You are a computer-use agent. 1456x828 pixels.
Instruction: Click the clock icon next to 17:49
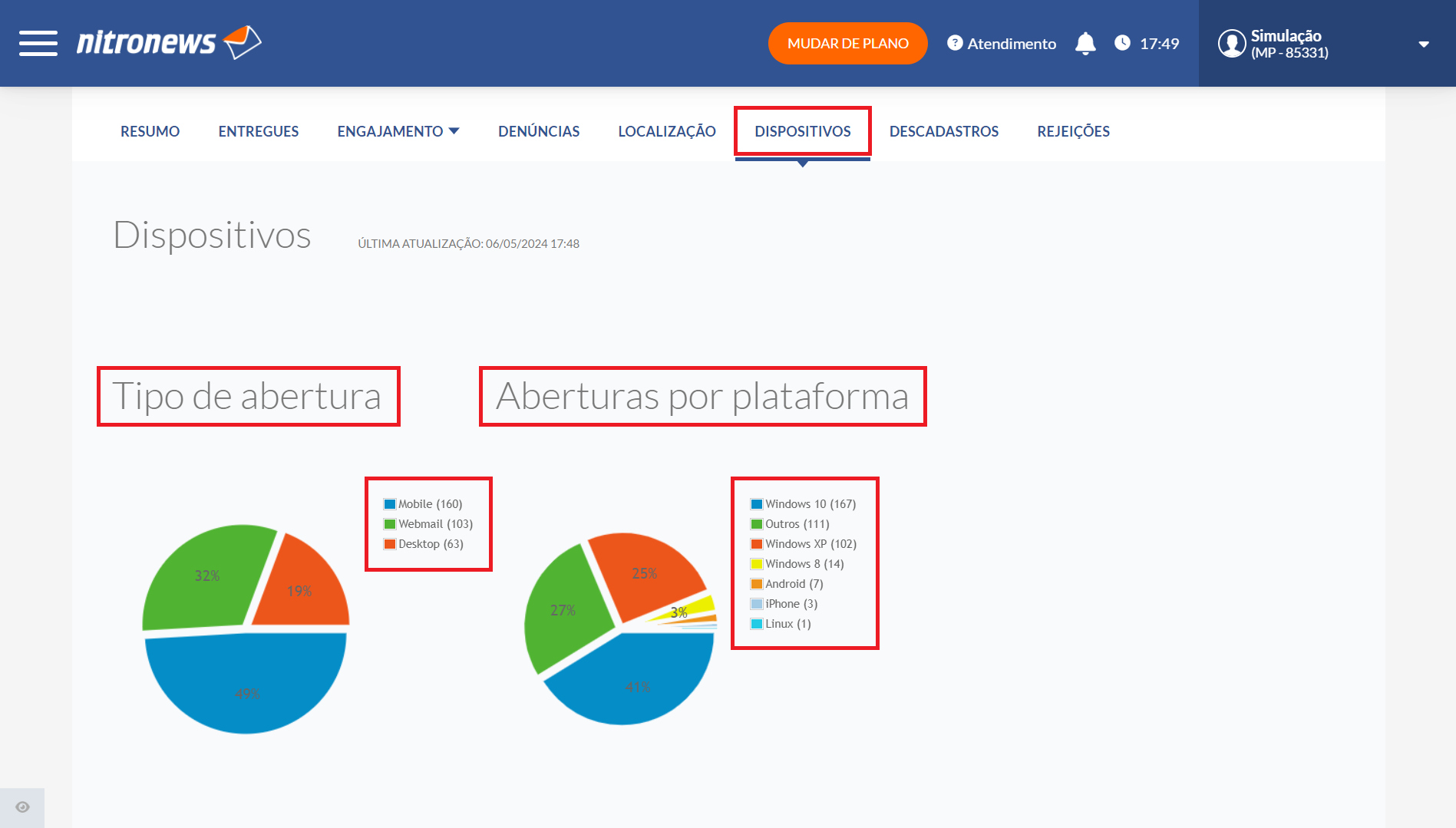(x=1122, y=43)
